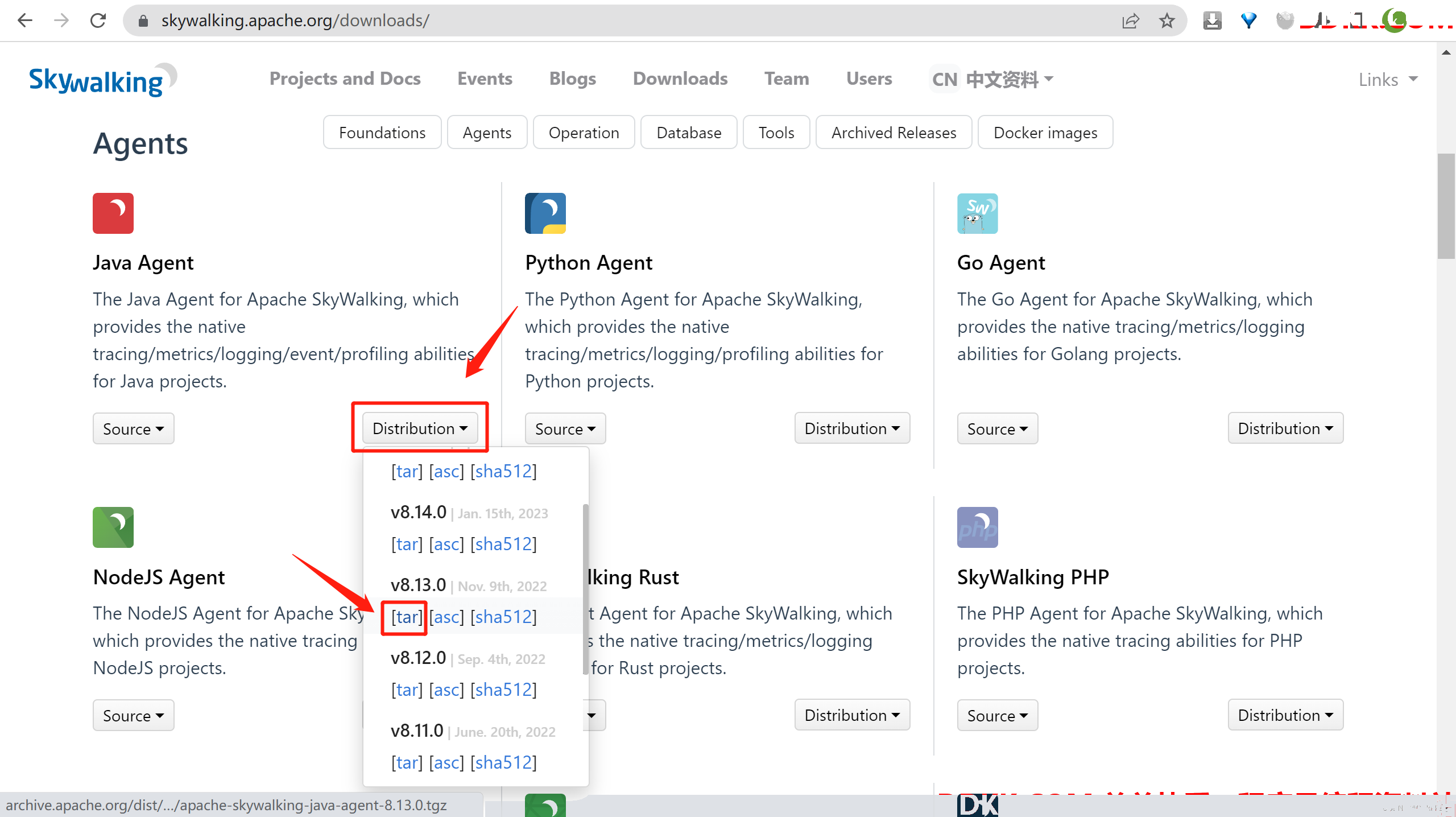
Task: Open v8.14.0 sha512 checksum
Action: tap(503, 544)
